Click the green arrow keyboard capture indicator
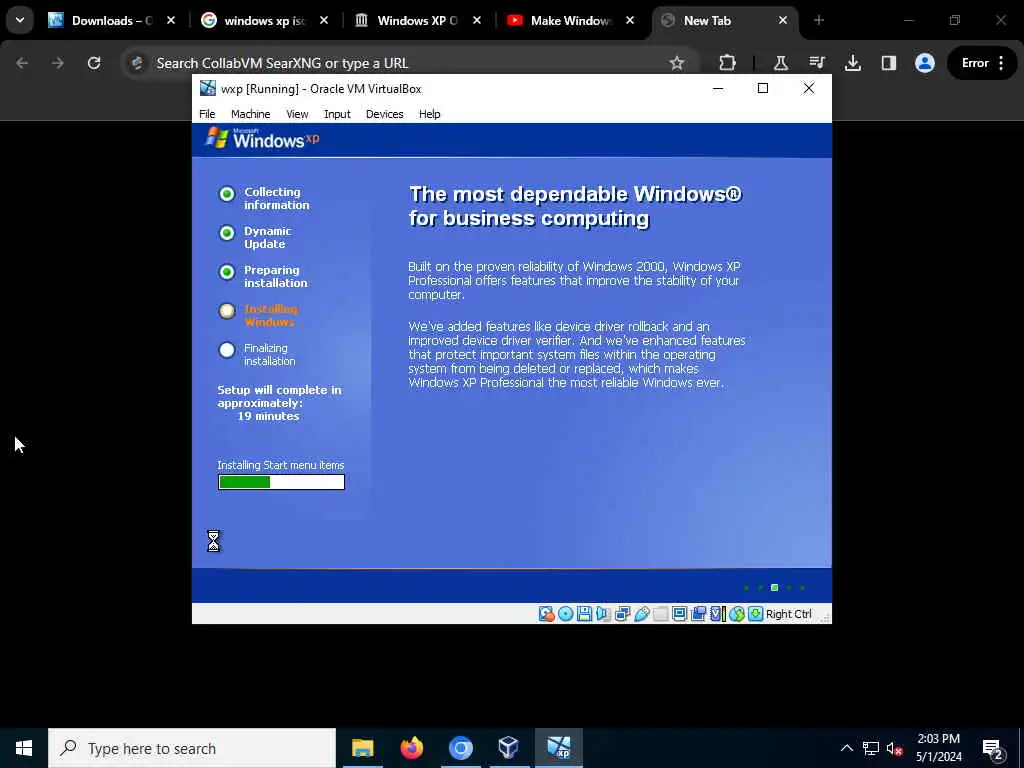This screenshot has height=768, width=1024. coord(756,614)
